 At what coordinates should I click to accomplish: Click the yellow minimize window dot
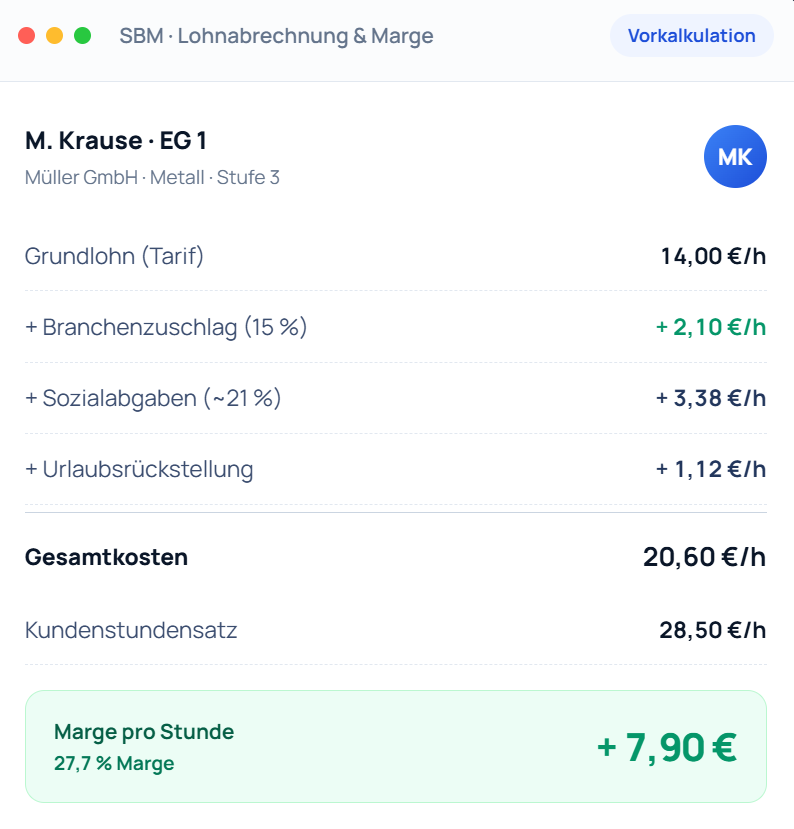coord(54,36)
